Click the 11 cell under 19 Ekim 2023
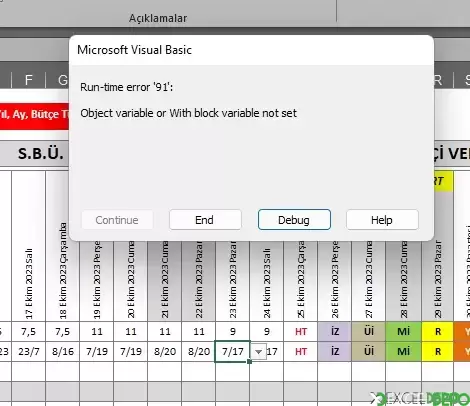The height and width of the screenshot is (406, 470). tap(97, 332)
